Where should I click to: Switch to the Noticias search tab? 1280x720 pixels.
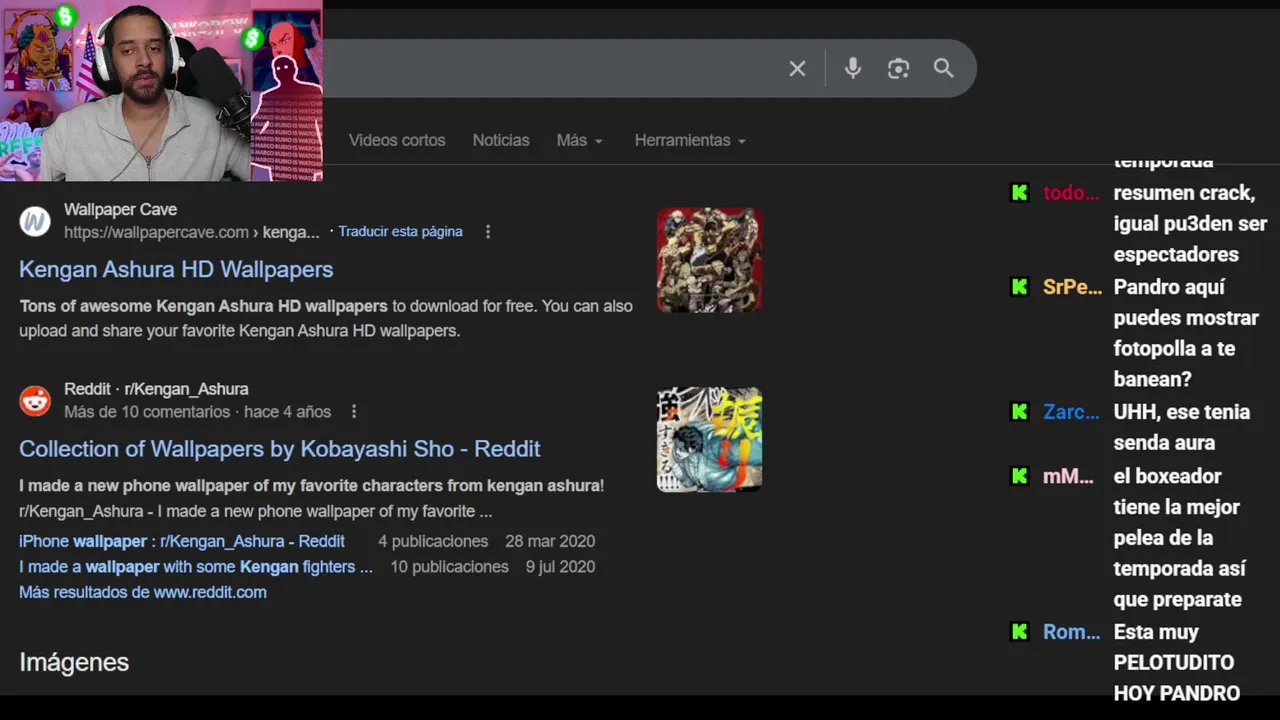501,140
